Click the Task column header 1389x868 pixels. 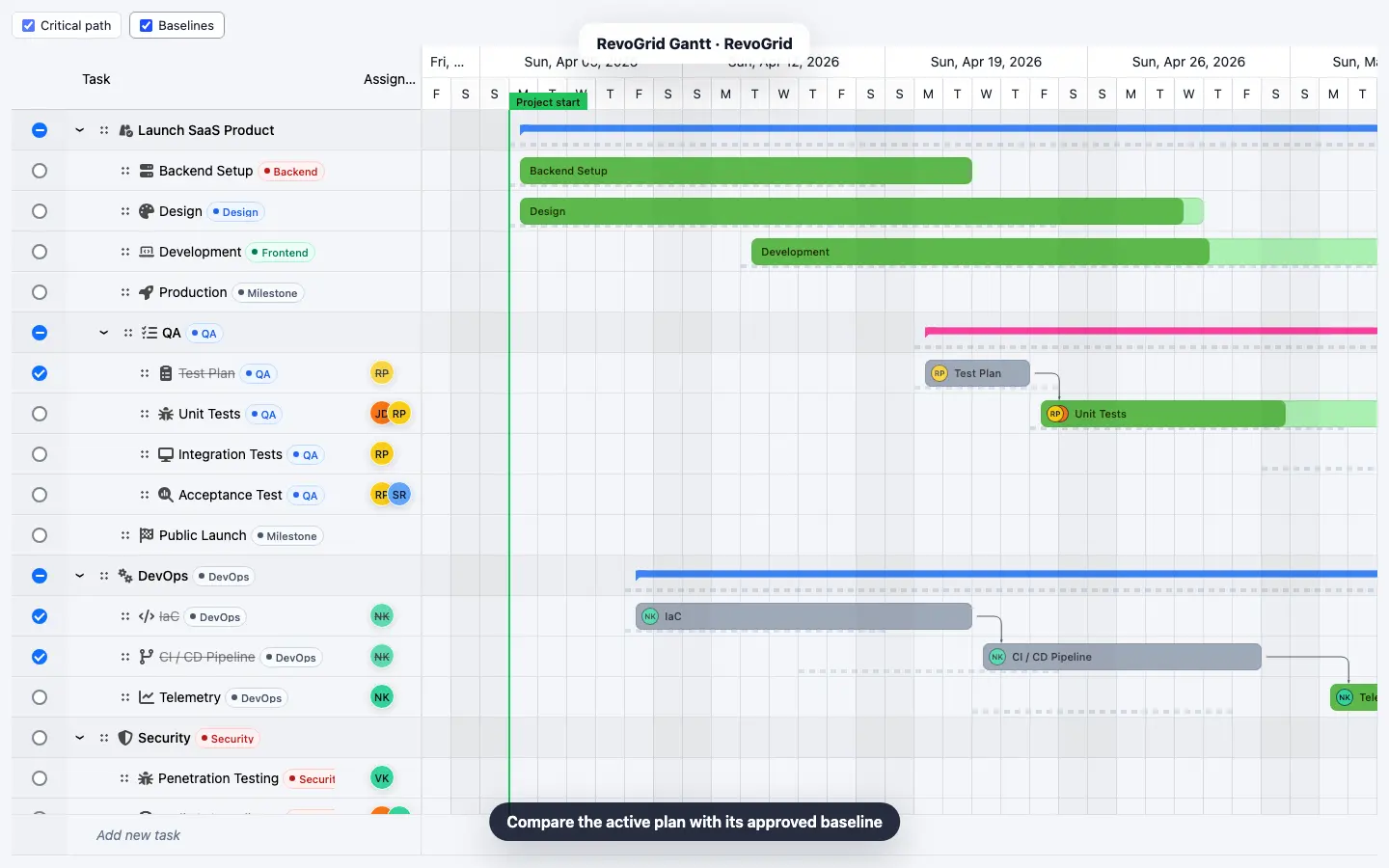96,79
